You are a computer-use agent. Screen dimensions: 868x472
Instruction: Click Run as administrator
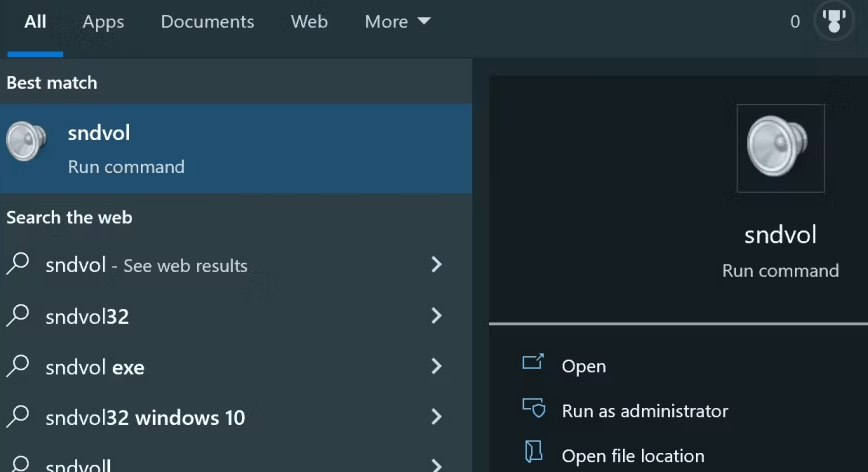click(645, 411)
